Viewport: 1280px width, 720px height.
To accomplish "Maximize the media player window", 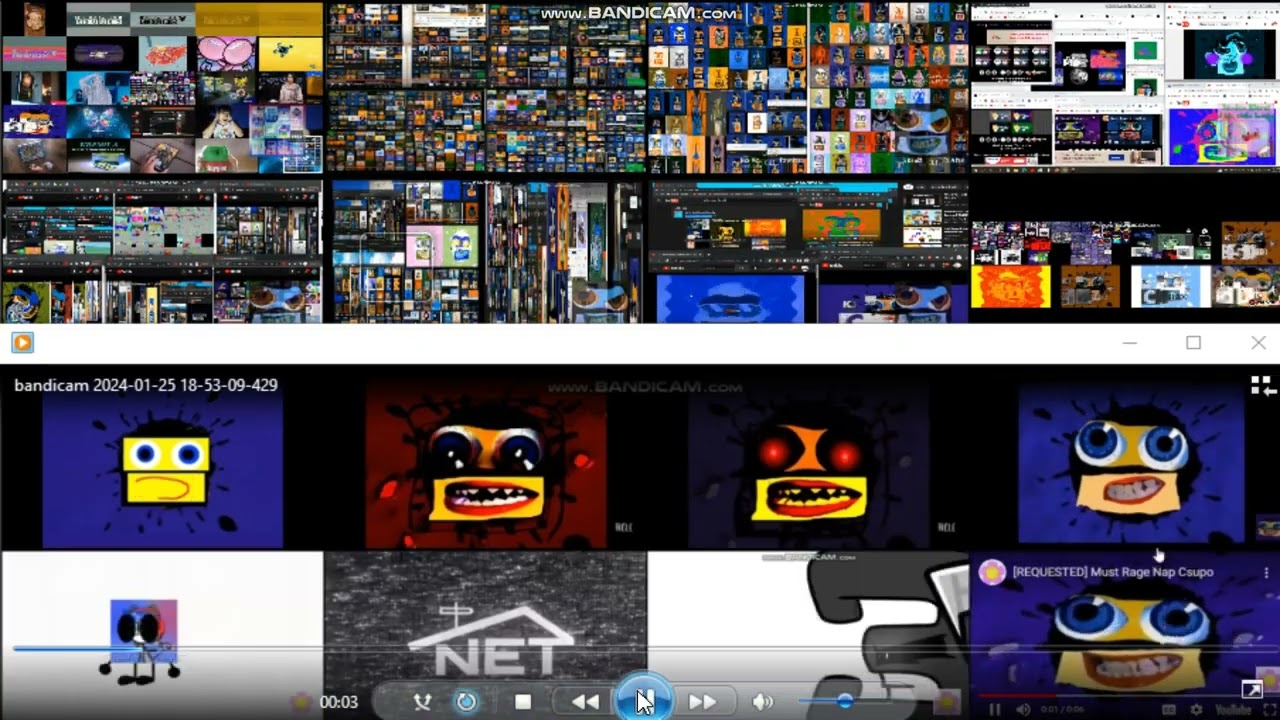I will point(1193,343).
